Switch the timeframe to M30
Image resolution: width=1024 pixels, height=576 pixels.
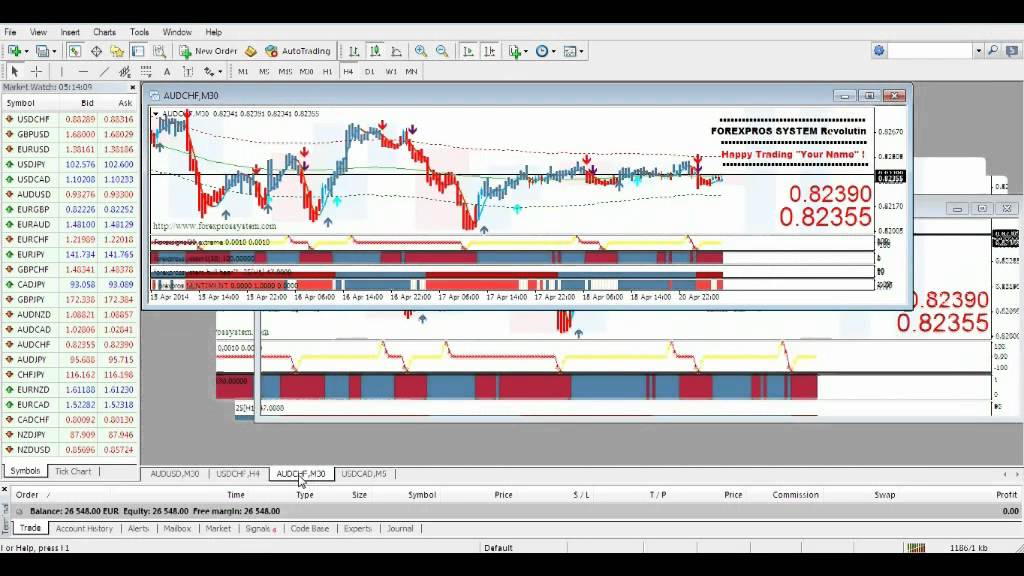click(306, 71)
